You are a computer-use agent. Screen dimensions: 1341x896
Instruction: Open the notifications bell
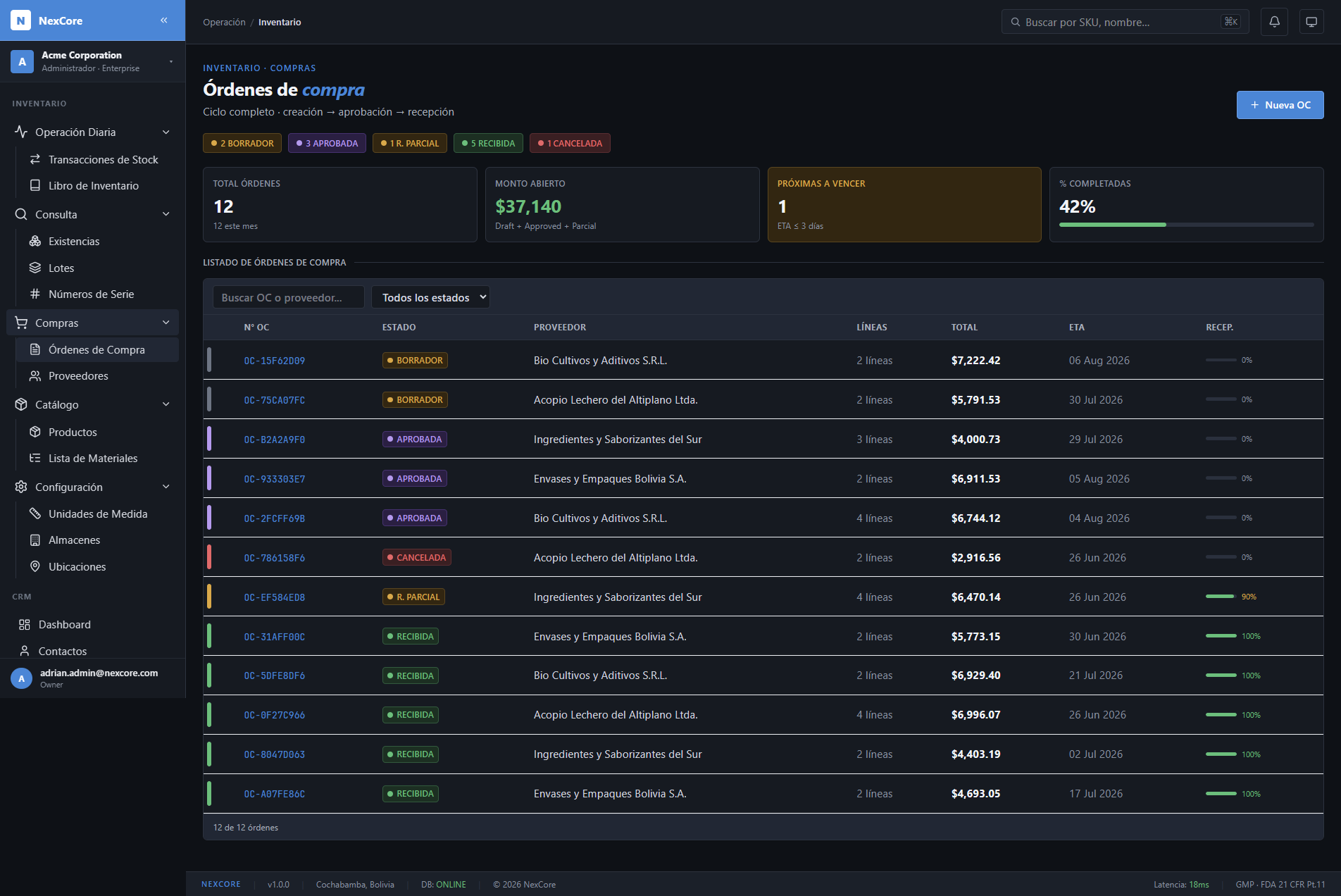[x=1274, y=22]
